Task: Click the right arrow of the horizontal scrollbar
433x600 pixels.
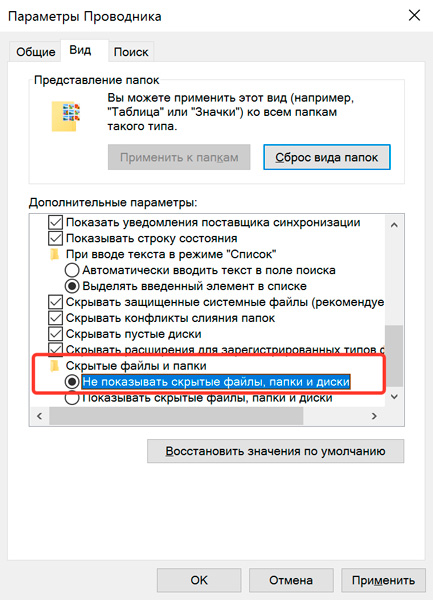Action: tap(374, 416)
